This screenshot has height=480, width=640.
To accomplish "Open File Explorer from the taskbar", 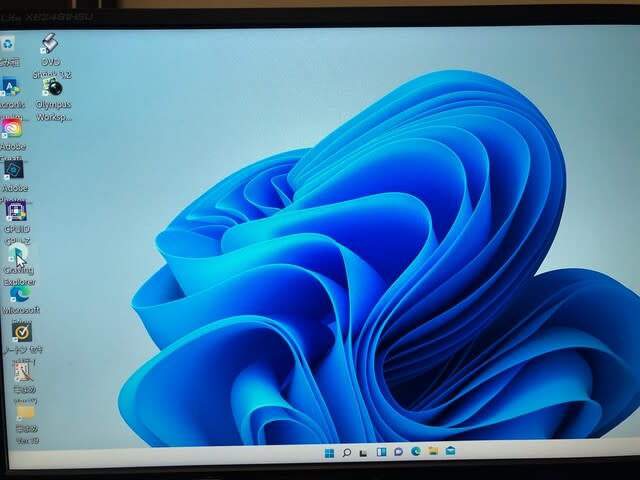I will (433, 451).
